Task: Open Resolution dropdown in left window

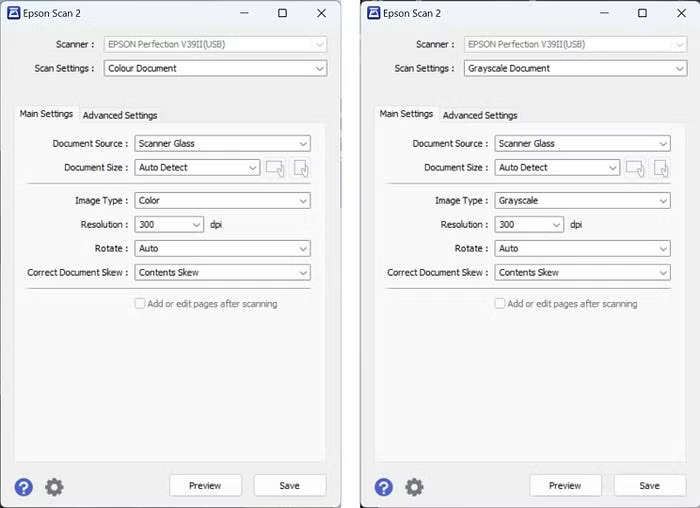Action: (169, 225)
